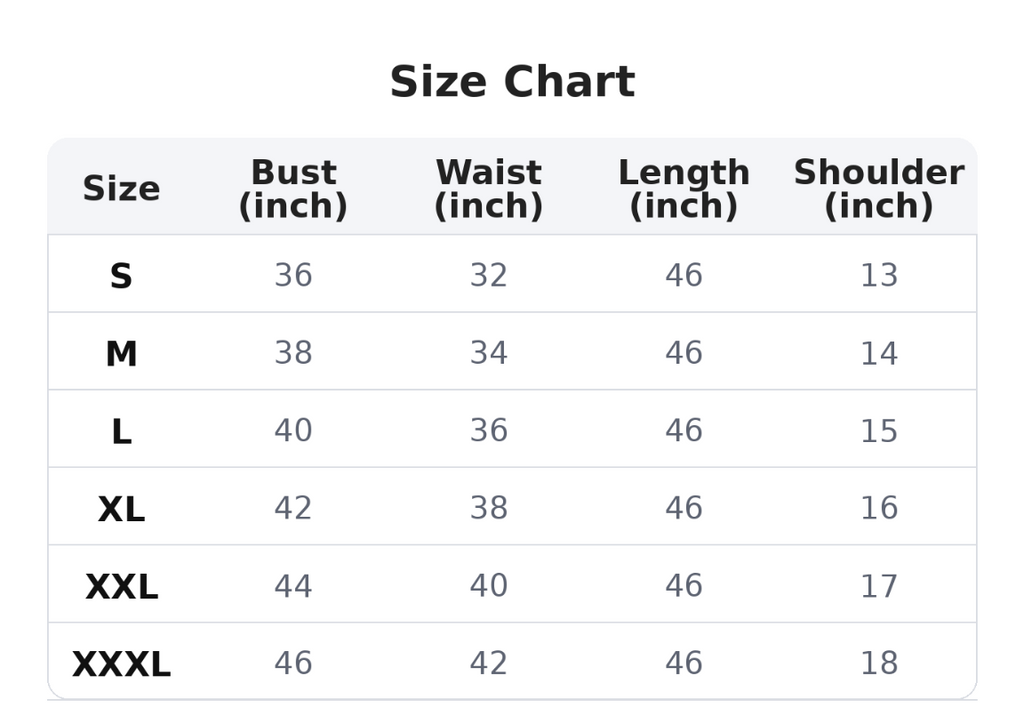Click bust value 44 for size XXL
The width and height of the screenshot is (1024, 716).
coord(293,586)
